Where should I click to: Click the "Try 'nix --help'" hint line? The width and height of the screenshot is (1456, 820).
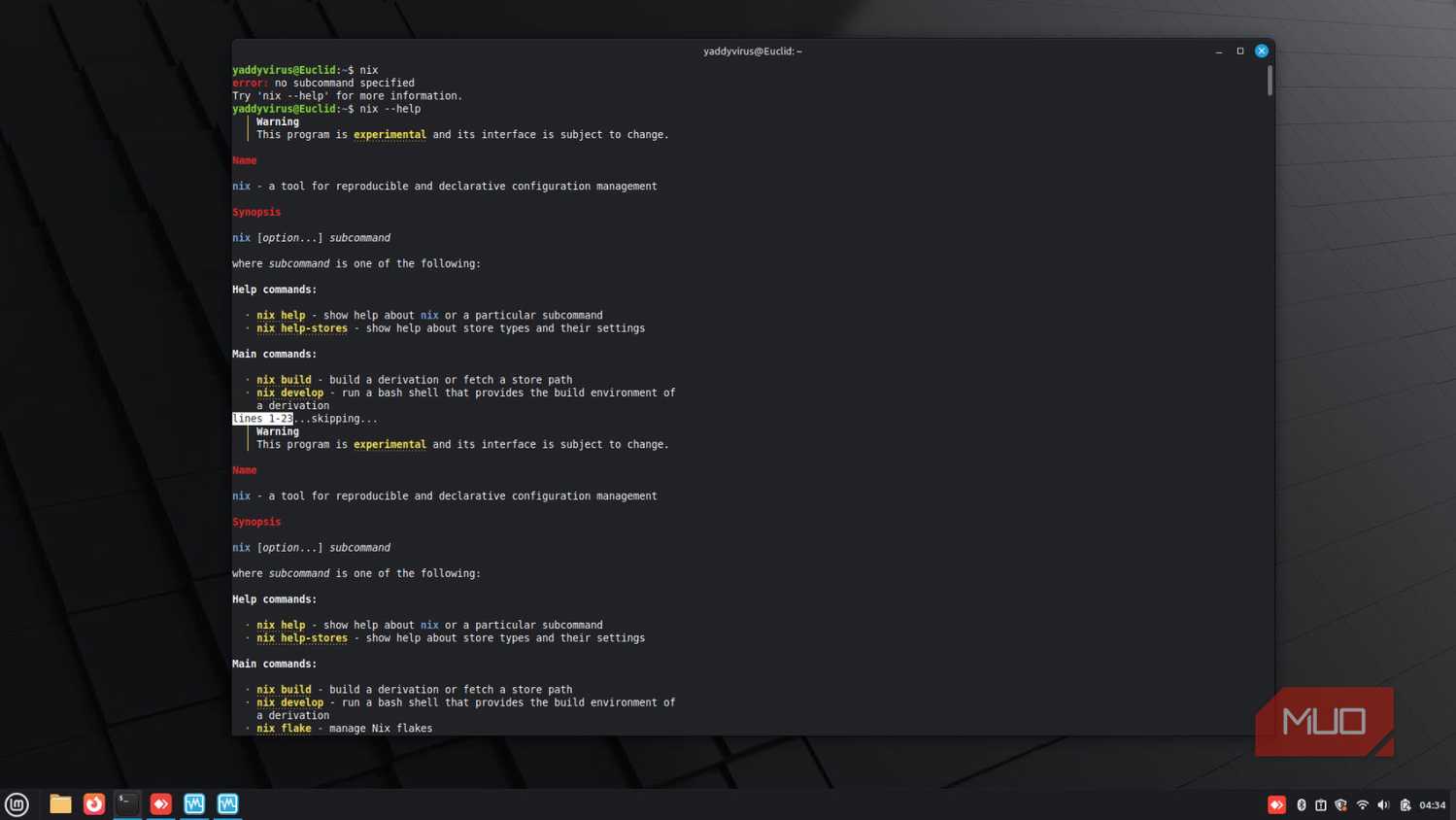pos(348,95)
